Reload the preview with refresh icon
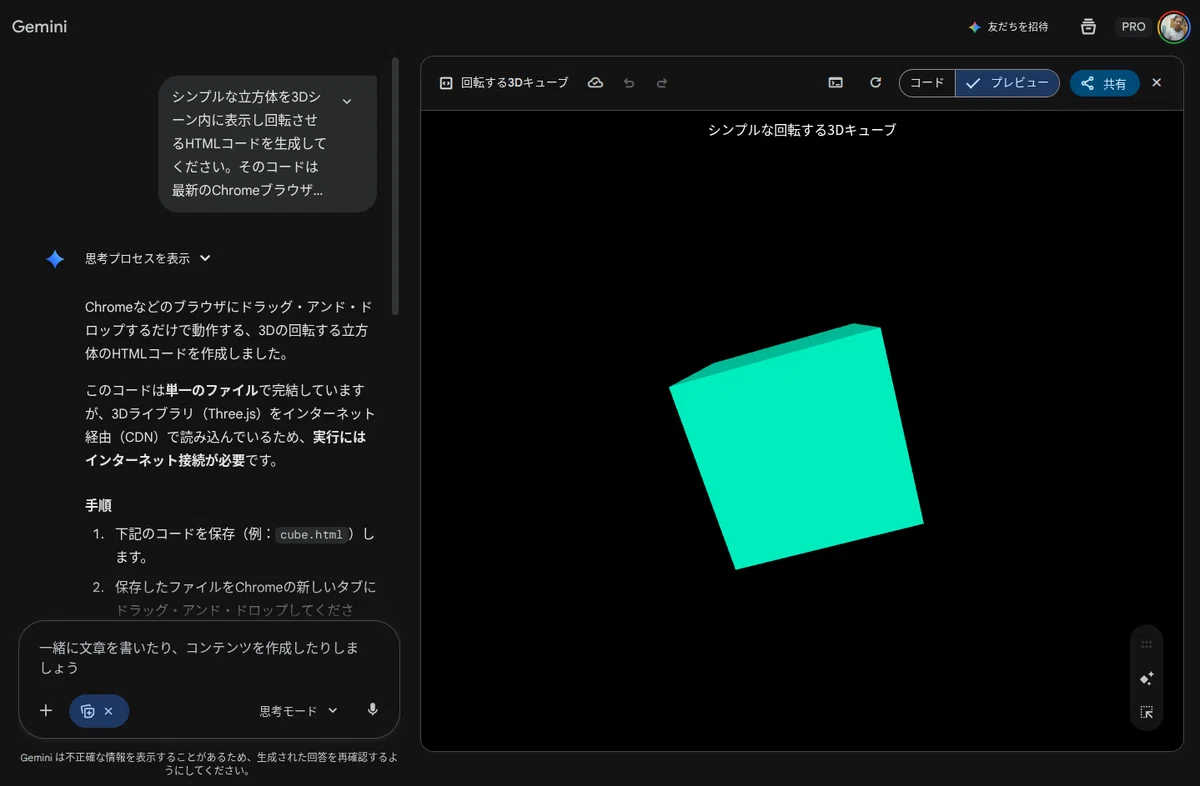Image resolution: width=1200 pixels, height=786 pixels. coord(876,83)
